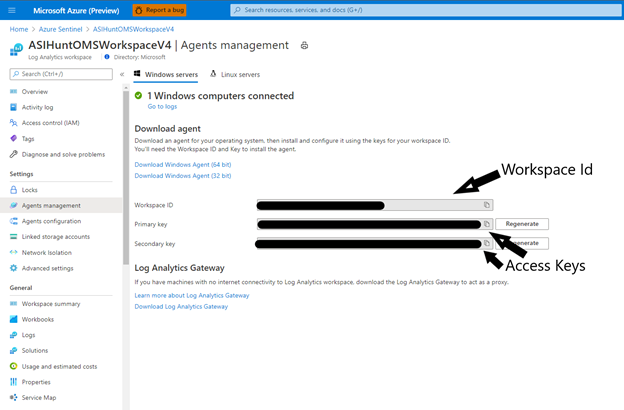The image size is (624, 410).
Task: Focus the Search resources, services, and docs box
Action: point(426,10)
